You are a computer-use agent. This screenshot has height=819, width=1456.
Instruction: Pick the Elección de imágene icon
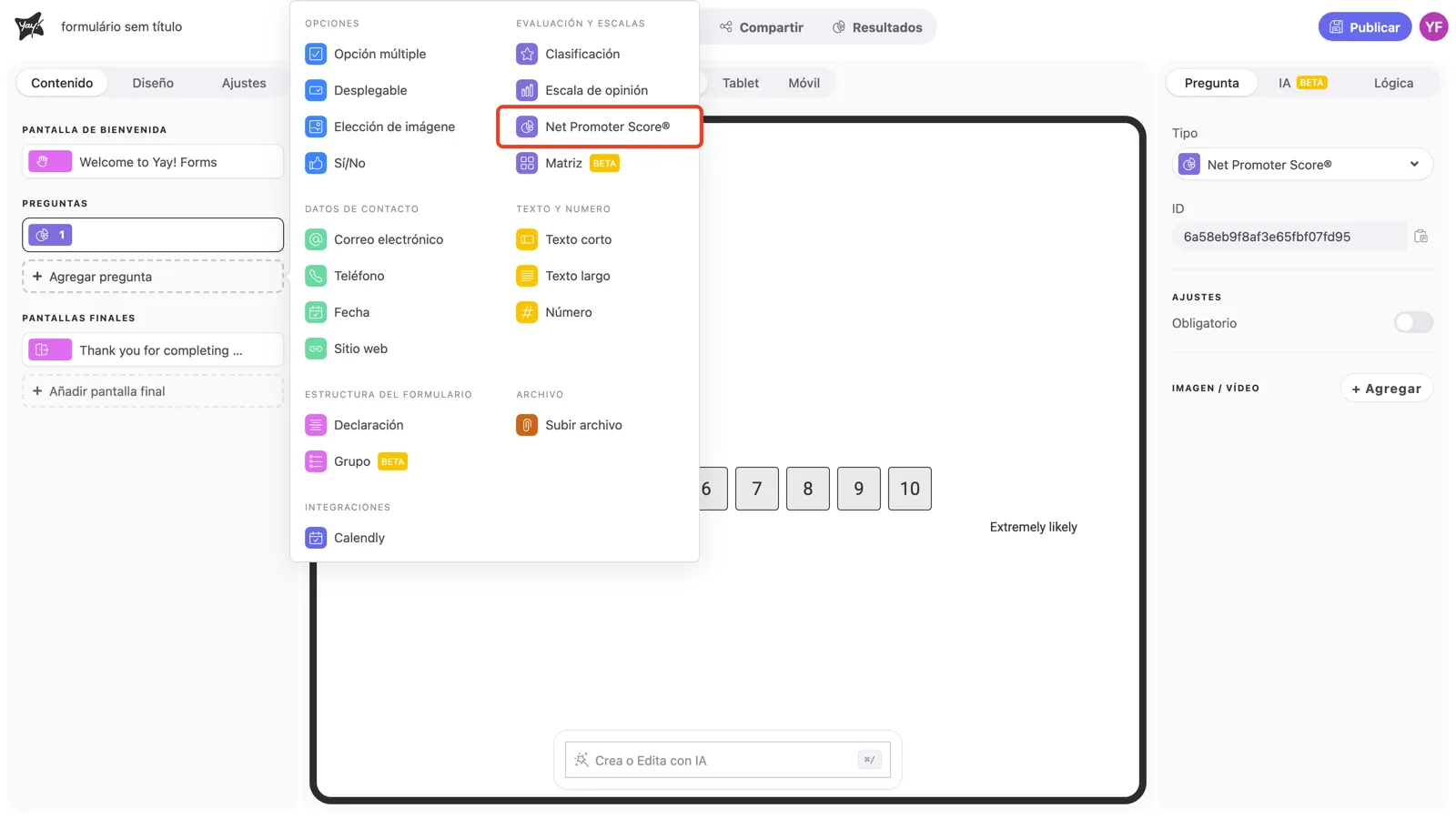[316, 126]
